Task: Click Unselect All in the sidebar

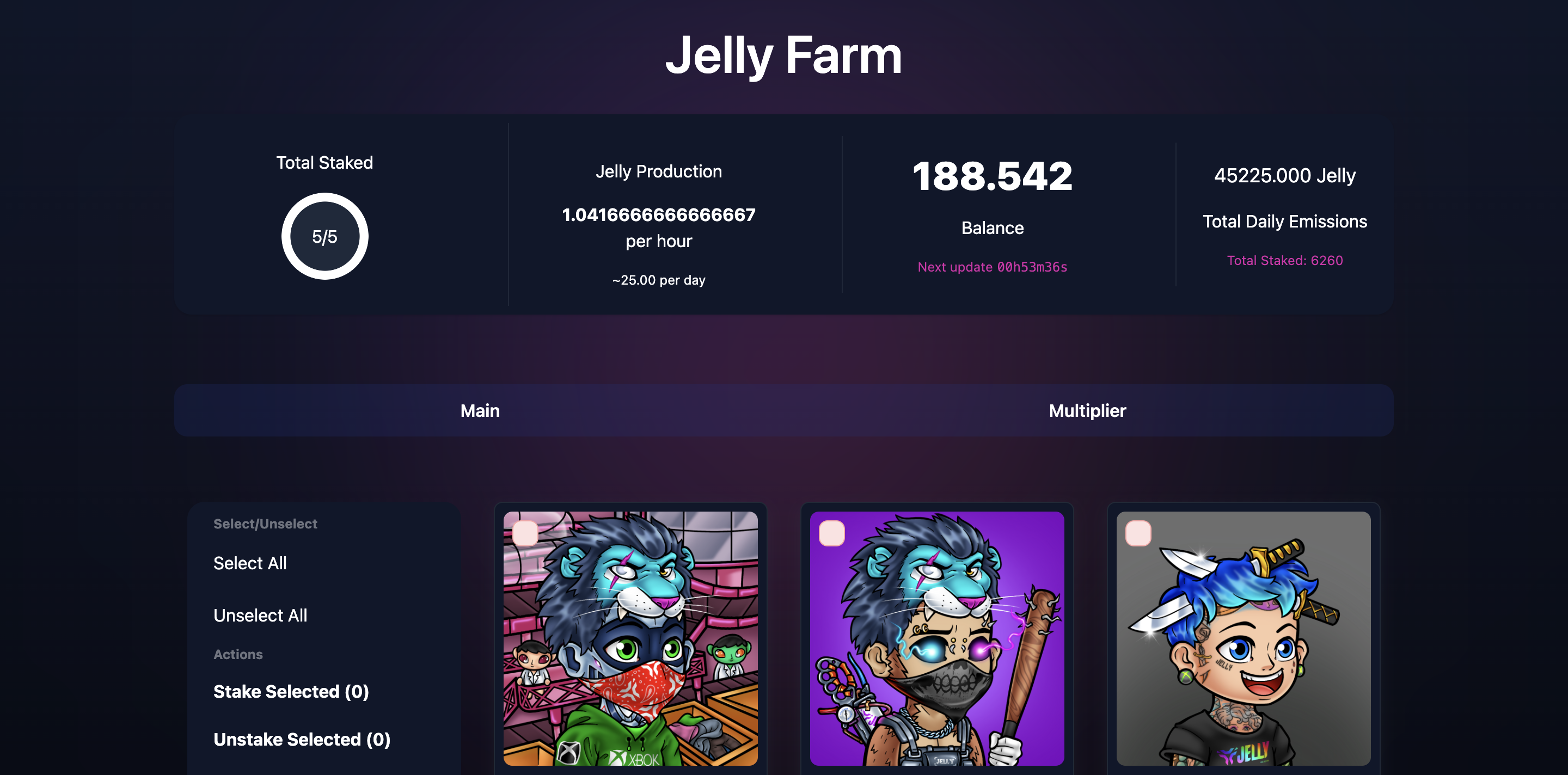Action: coord(260,616)
